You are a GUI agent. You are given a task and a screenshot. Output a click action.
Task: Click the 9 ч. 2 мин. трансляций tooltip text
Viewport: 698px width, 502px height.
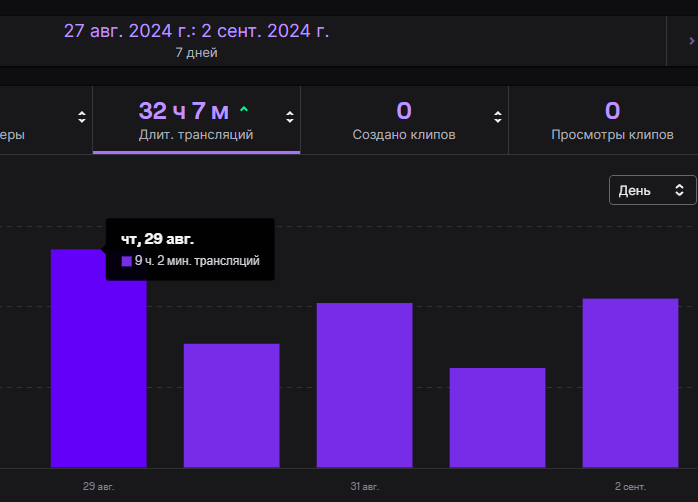coord(197,261)
